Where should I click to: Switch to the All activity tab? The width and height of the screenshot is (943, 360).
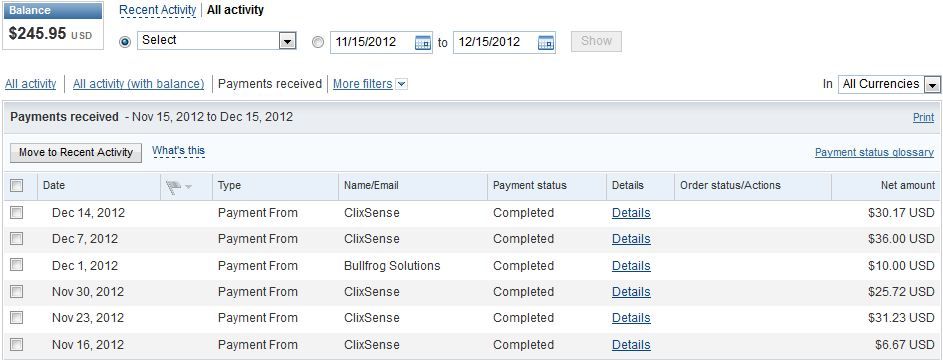coord(235,10)
